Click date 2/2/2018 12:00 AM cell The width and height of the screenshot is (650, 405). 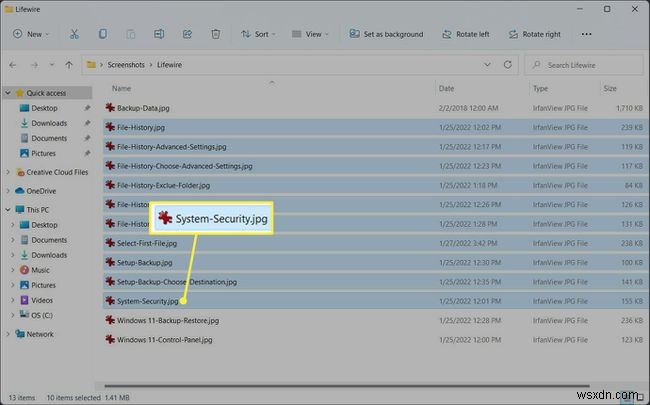(x=468, y=108)
